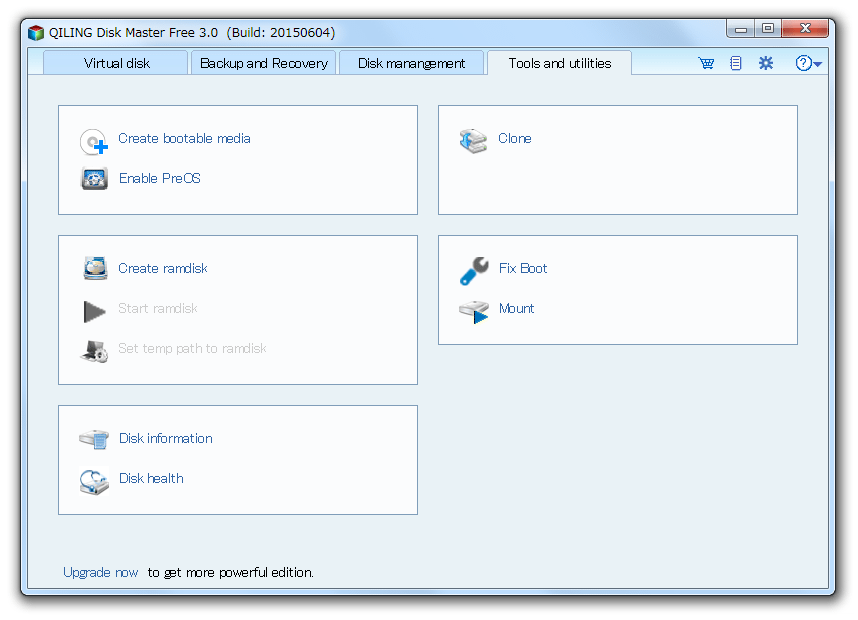Open the Create bootable media link
Image resolution: width=858 pixels, height=620 pixels.
tap(184, 138)
